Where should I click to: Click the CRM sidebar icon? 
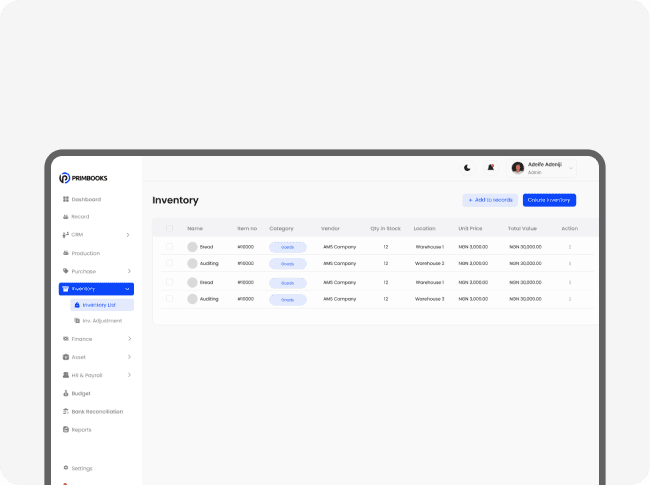tap(65, 235)
